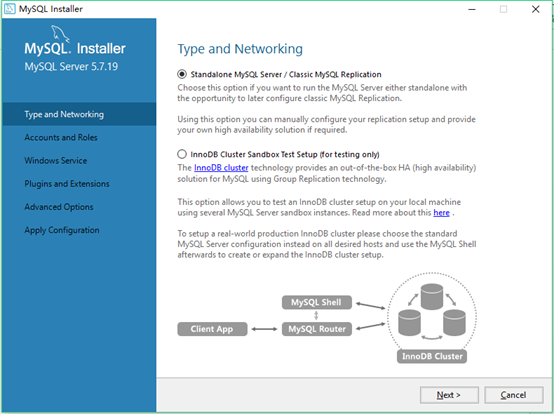Click the Next button
The width and height of the screenshot is (554, 414).
449,395
